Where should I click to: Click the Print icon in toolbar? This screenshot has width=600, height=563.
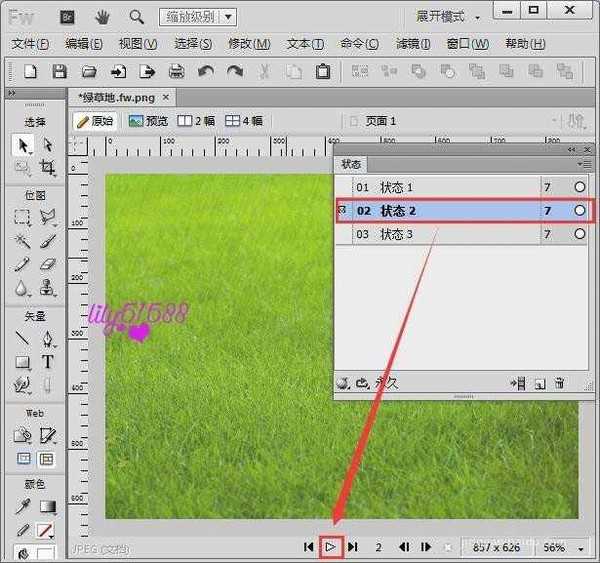177,71
